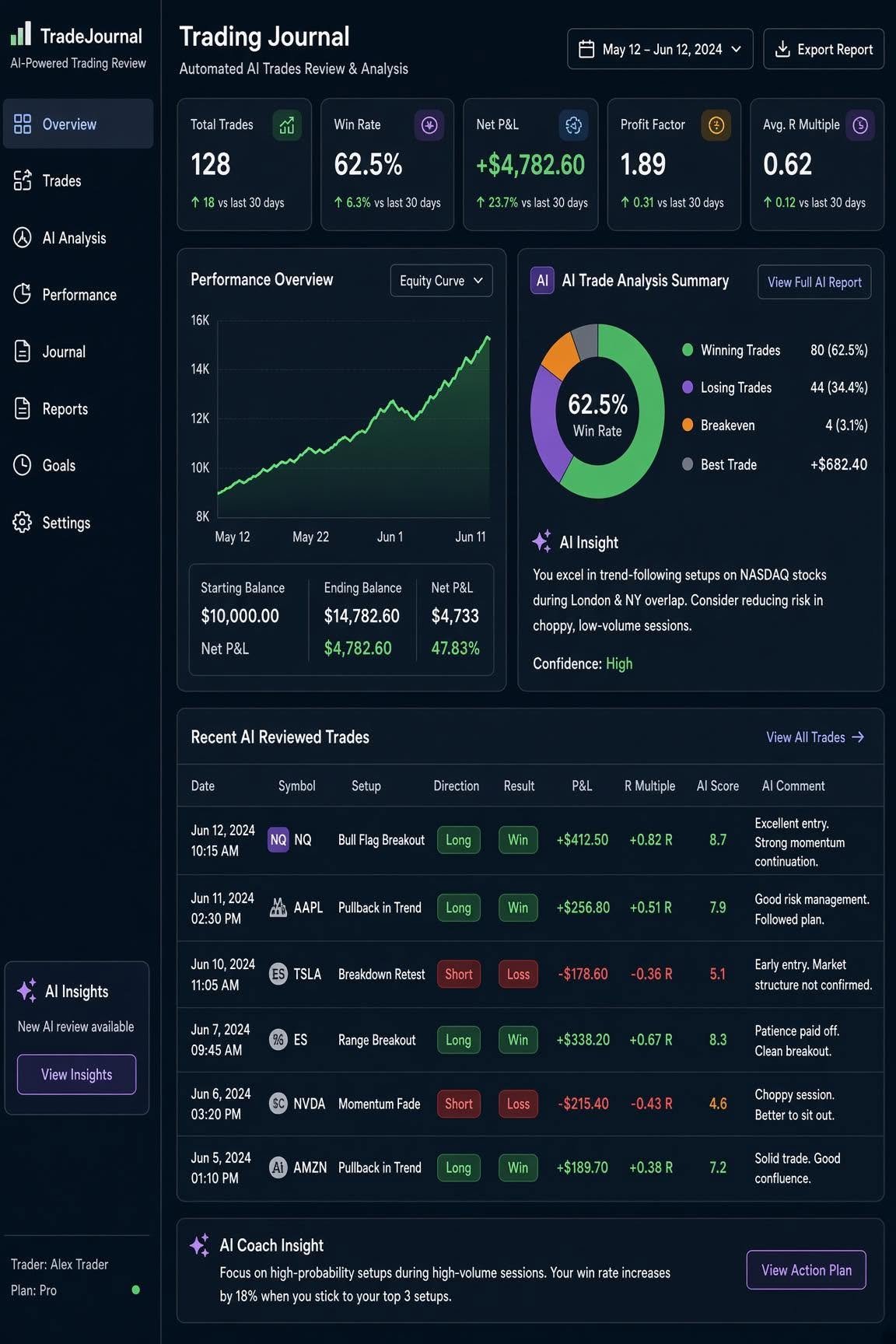Navigate to Performance section

pos(78,295)
